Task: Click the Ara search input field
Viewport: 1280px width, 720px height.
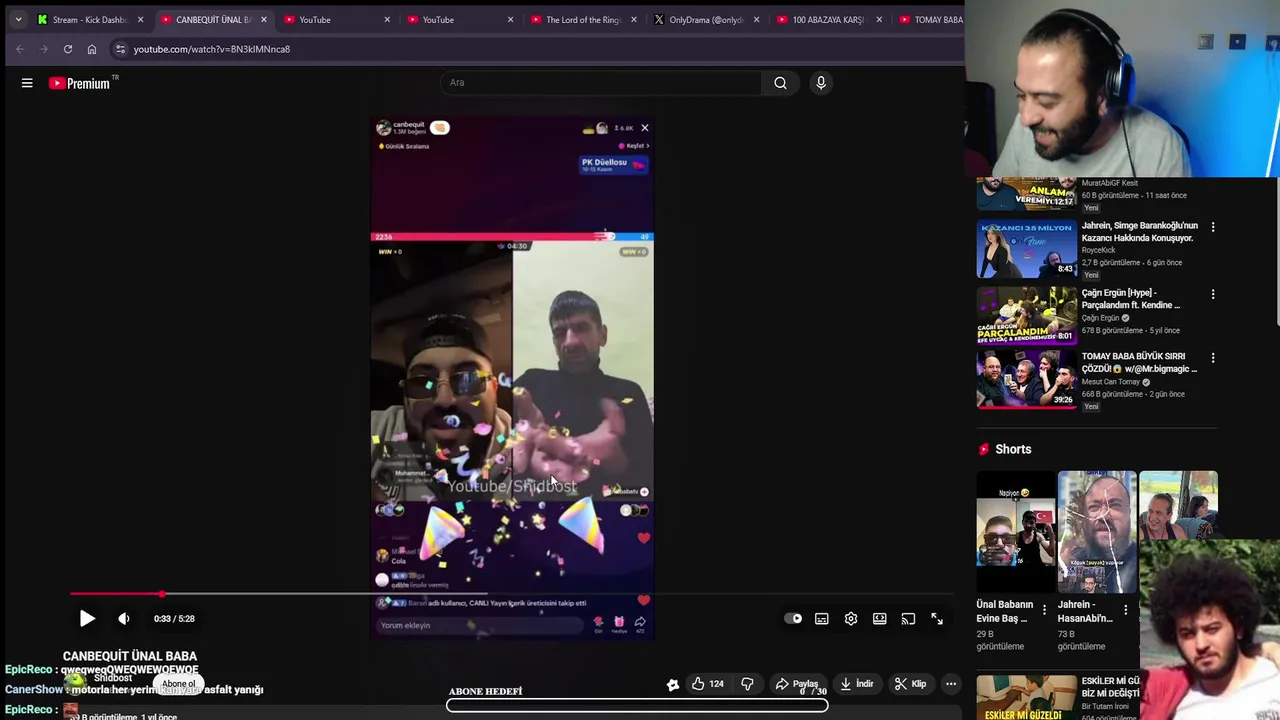Action: [x=600, y=83]
